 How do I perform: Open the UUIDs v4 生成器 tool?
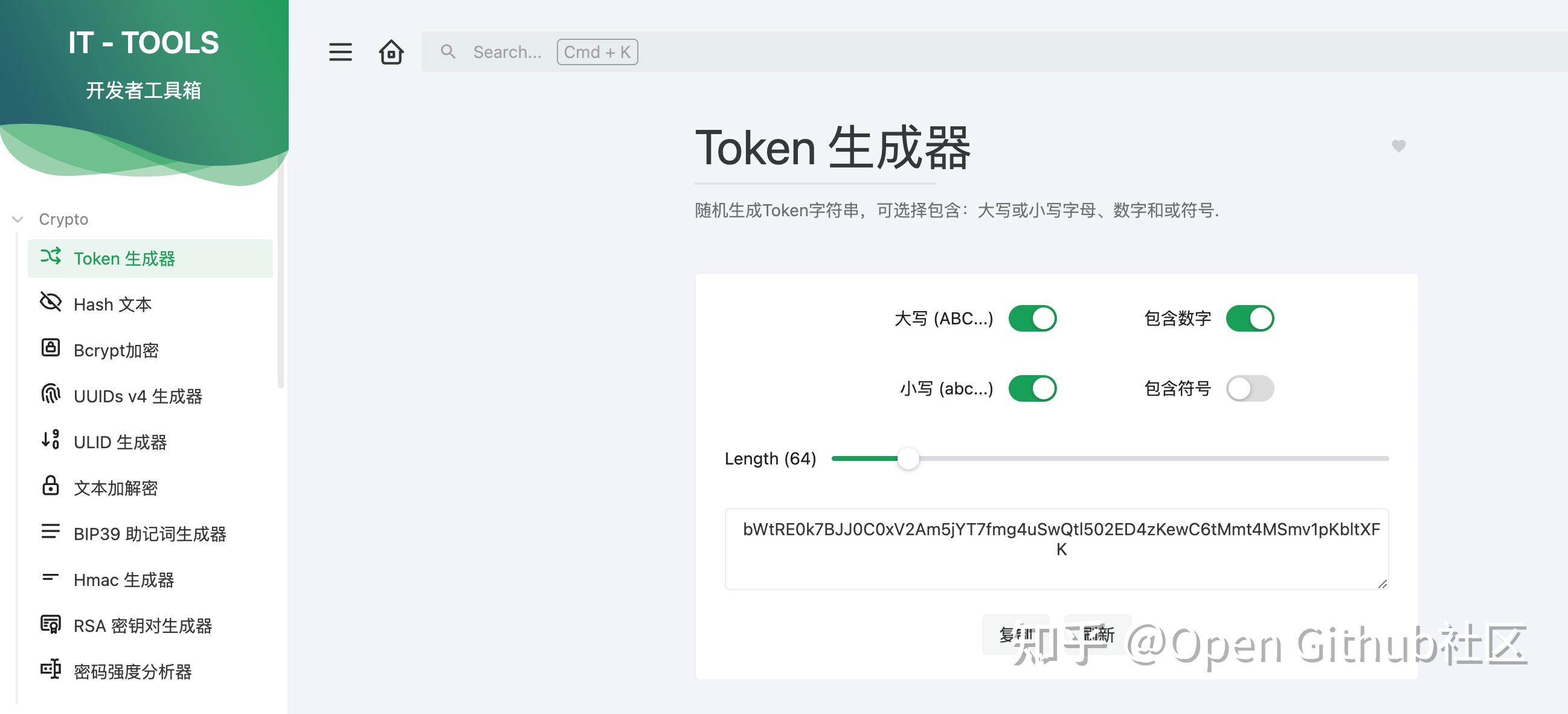tap(139, 396)
